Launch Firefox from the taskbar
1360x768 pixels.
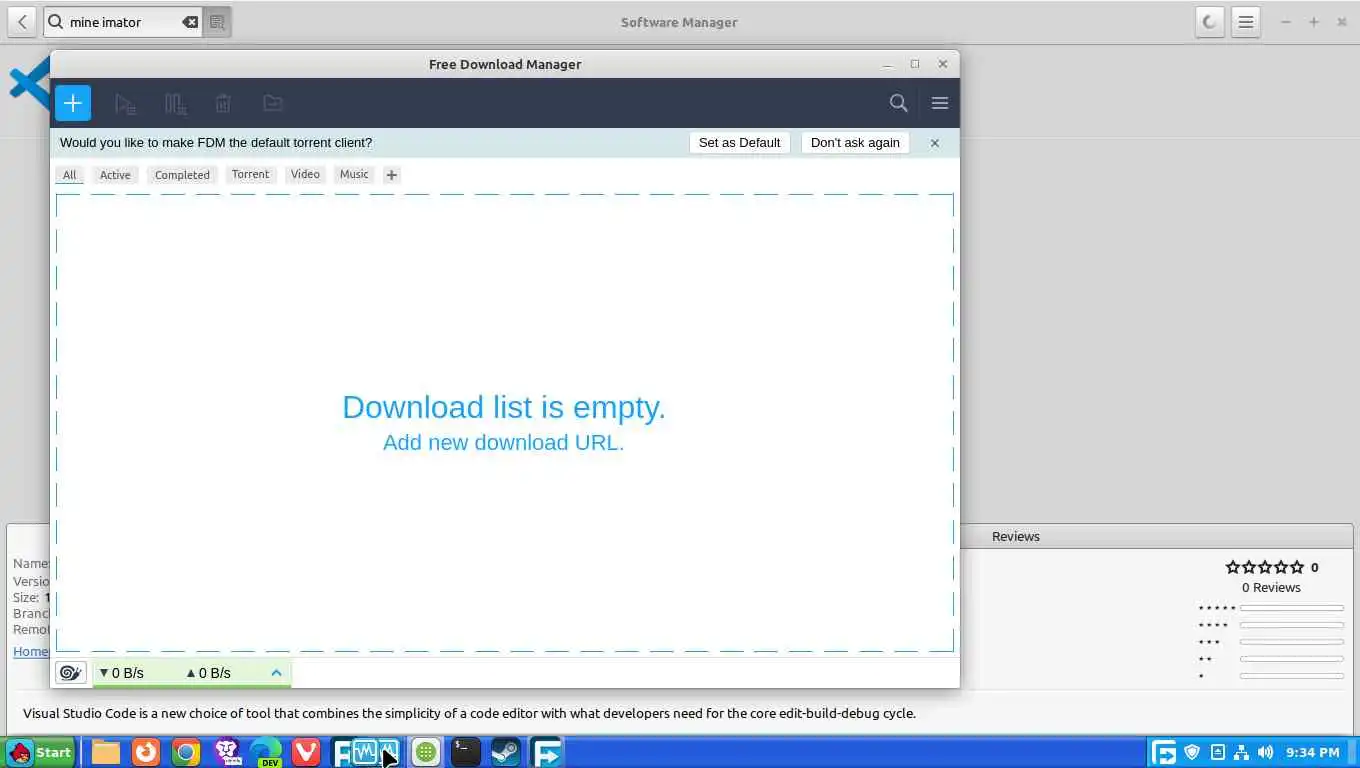tap(146, 752)
